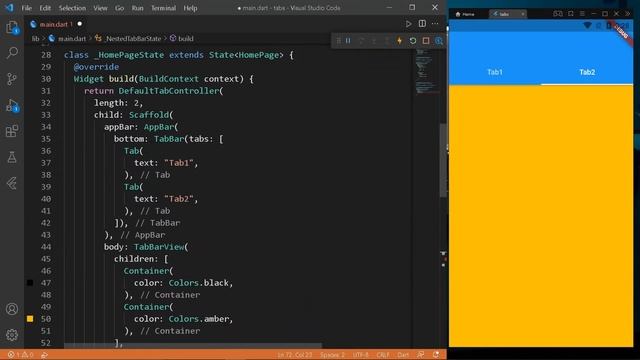Image resolution: width=640 pixels, height=360 pixels.
Task: Open the Terminal menu
Action: point(163,8)
